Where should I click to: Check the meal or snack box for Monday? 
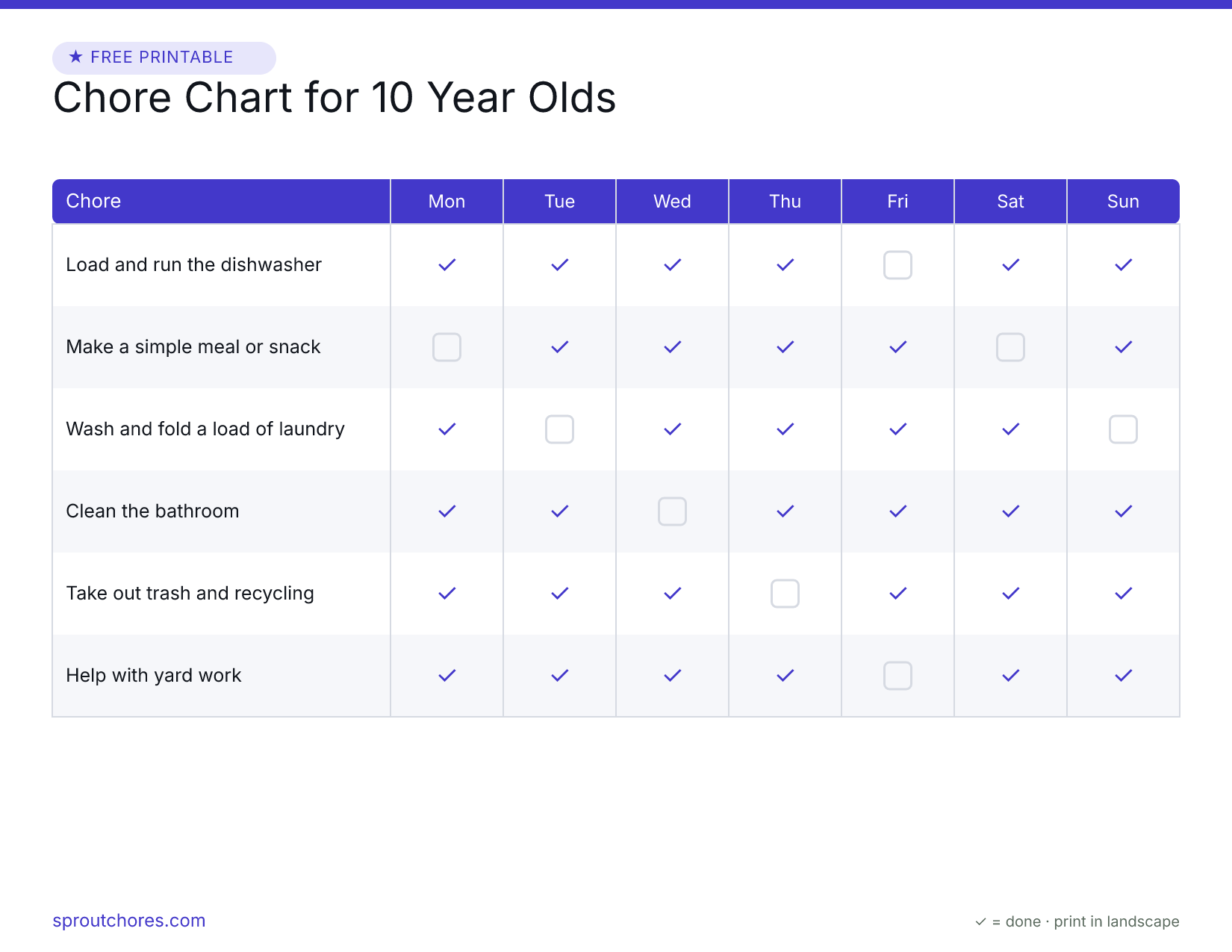click(x=447, y=347)
